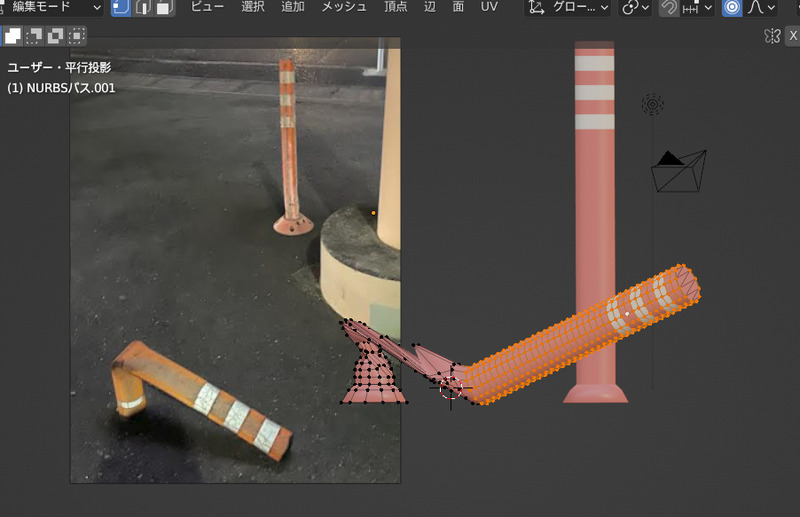This screenshot has width=800, height=517.
Task: Toggle the X axis mirror button
Action: [793, 36]
